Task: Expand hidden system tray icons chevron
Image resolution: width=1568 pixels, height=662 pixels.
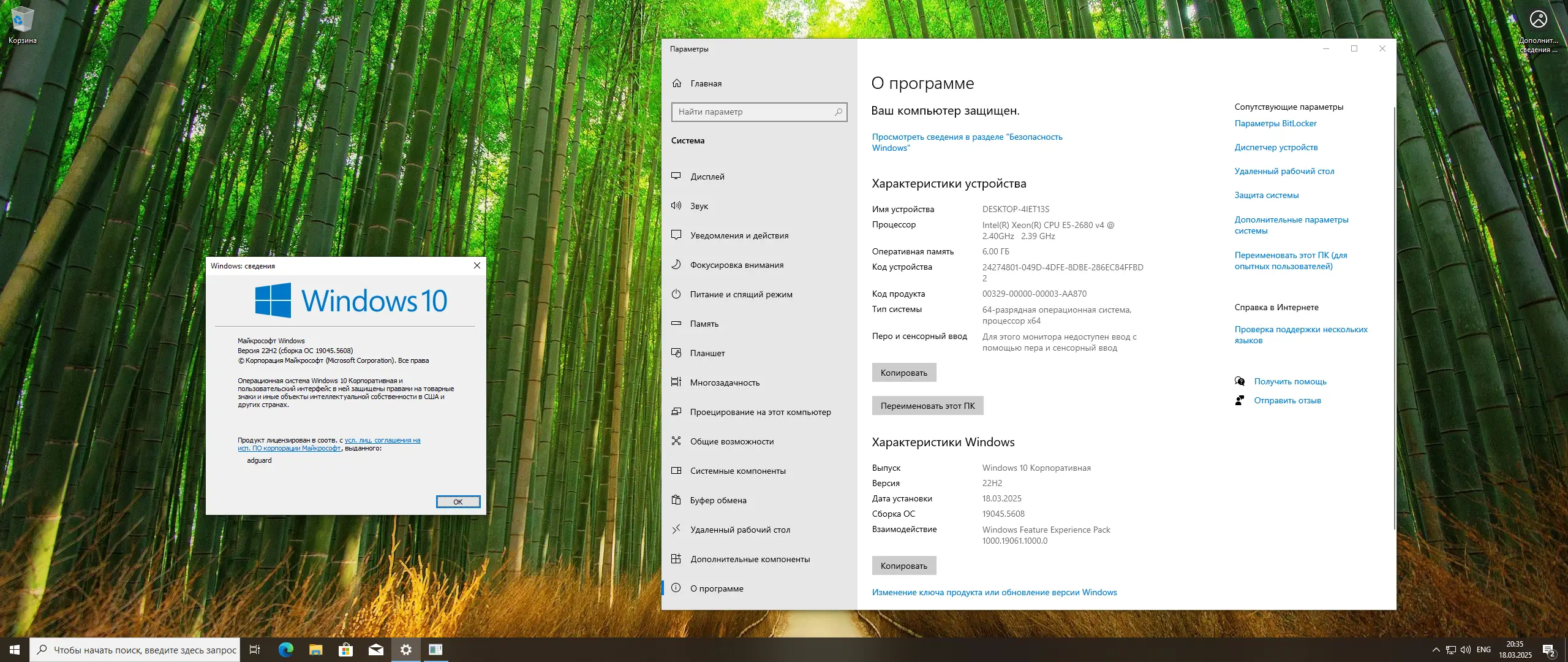Action: (x=1436, y=650)
